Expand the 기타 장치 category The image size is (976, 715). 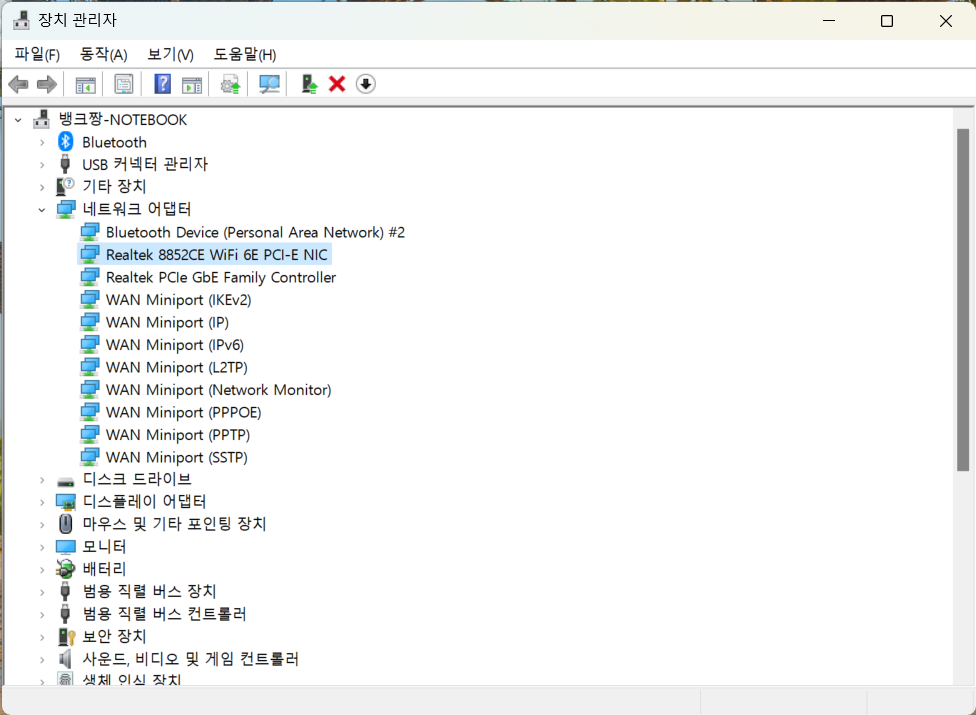(42, 187)
